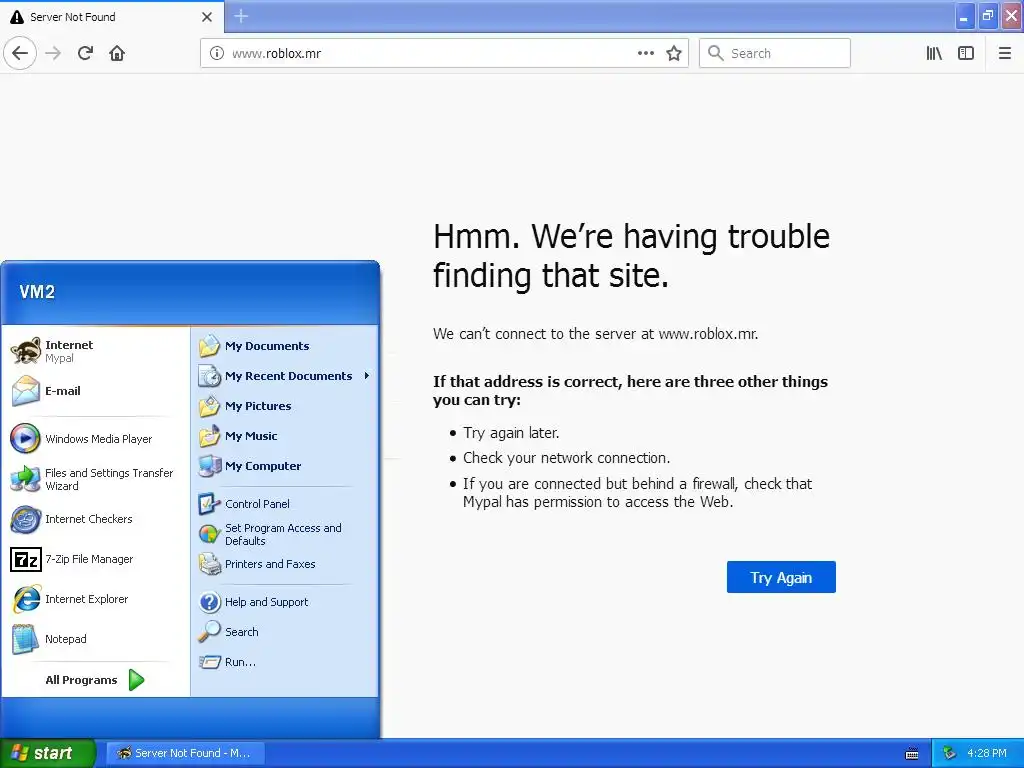Screen dimensions: 1024x768
Task: Open Help and Support
Action: click(285, 602)
